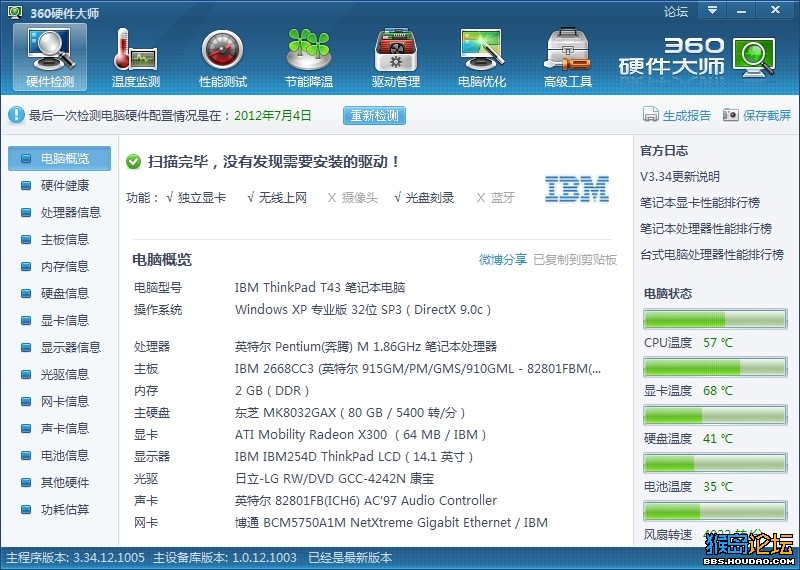The width and height of the screenshot is (800, 570).
Task: Click the 独立显卡 feature indicator
Action: tap(196, 197)
